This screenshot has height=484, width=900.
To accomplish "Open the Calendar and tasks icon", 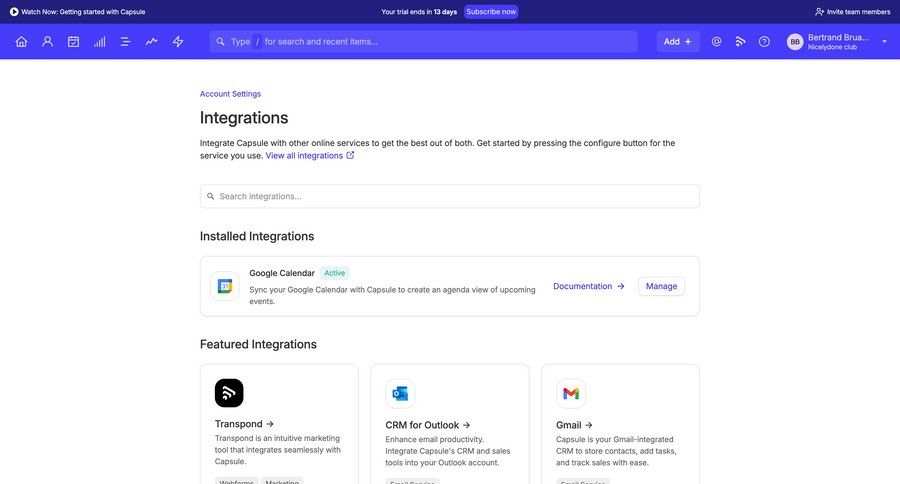I will pyautogui.click(x=73, y=42).
